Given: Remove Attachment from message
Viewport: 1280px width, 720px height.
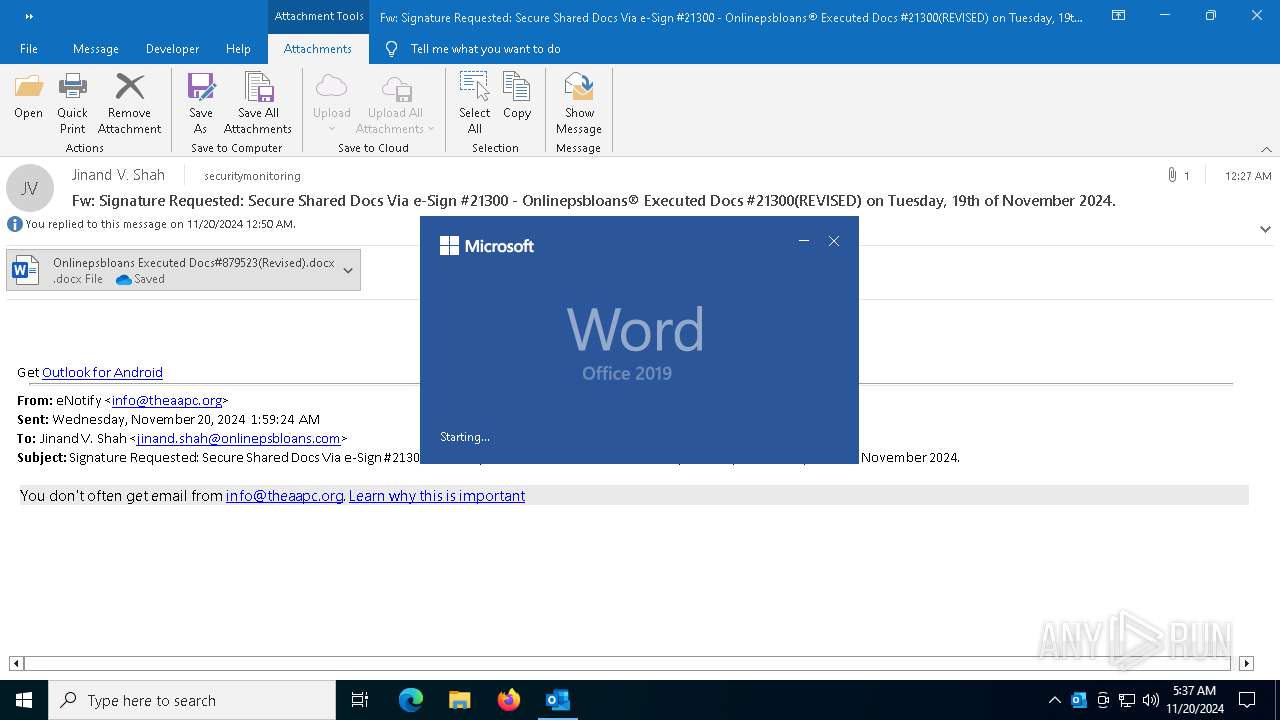Looking at the screenshot, I should click(129, 103).
